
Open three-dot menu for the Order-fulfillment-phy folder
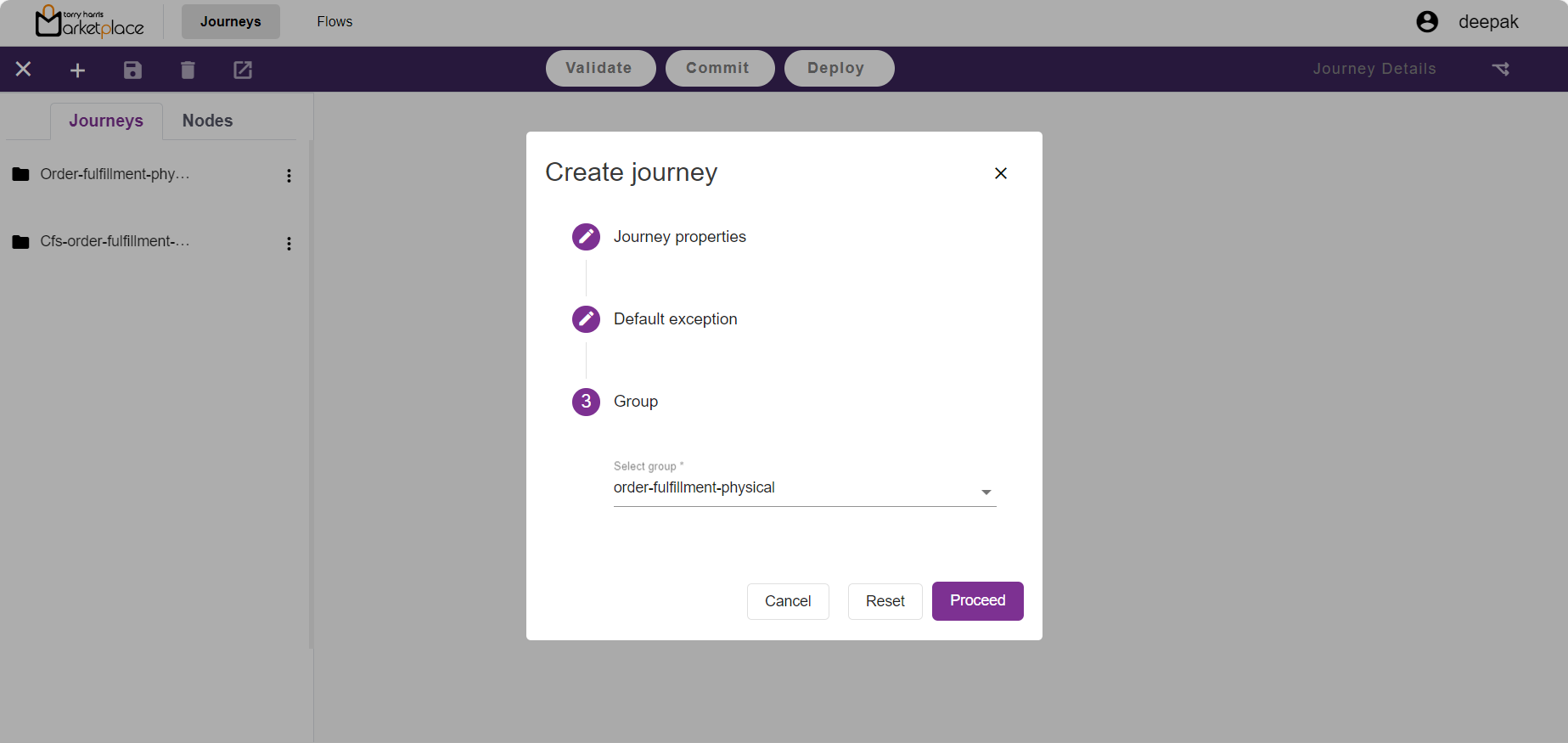[289, 176]
